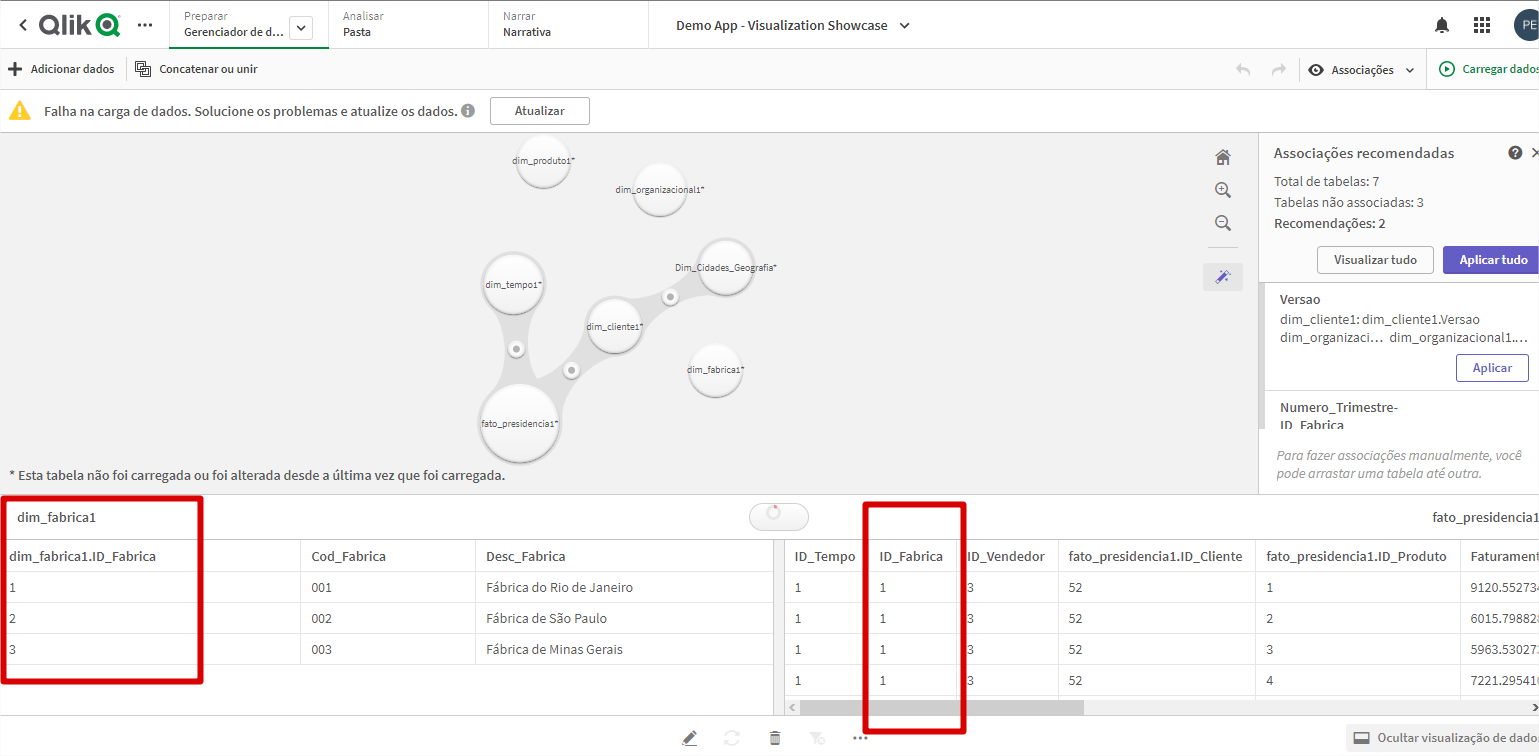Select the dim_cliente1 table bubble
The width and height of the screenshot is (1539, 756).
point(614,326)
